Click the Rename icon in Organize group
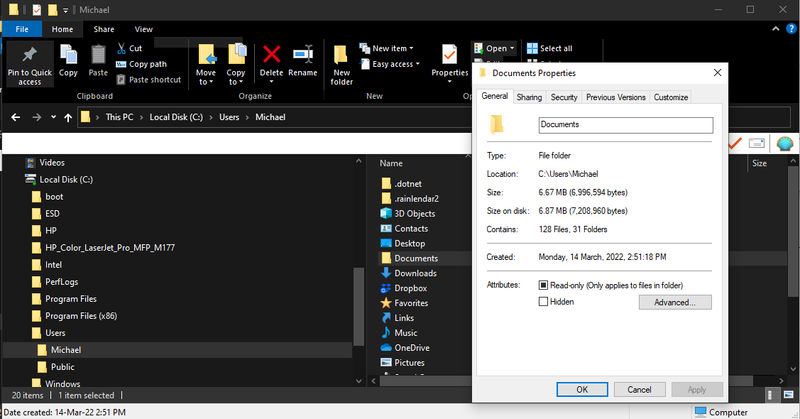Screen dimensions: 800x419 [x=303, y=54]
